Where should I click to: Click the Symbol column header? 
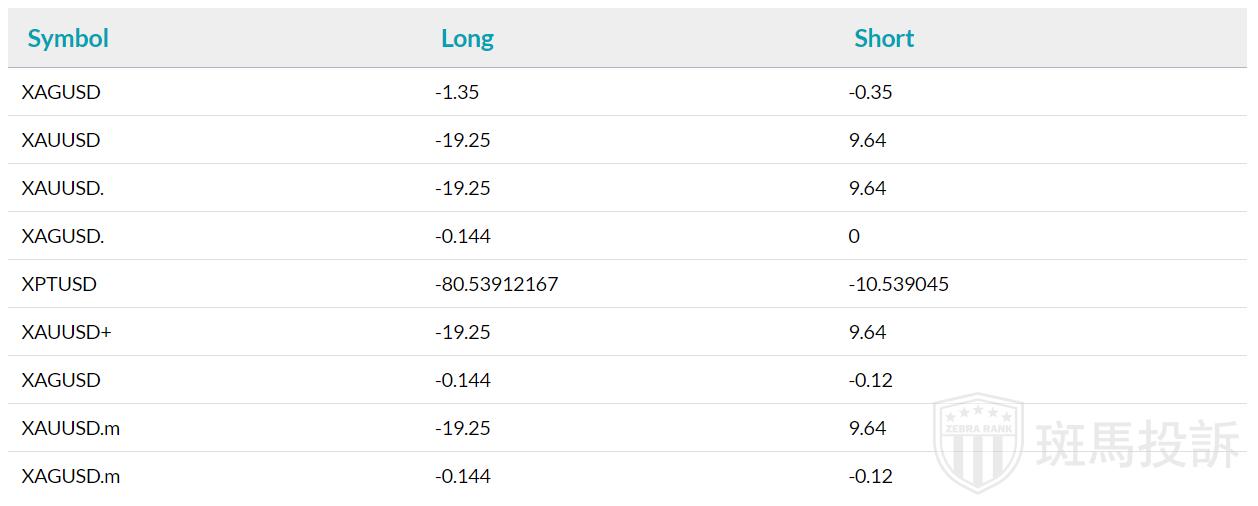click(68, 38)
